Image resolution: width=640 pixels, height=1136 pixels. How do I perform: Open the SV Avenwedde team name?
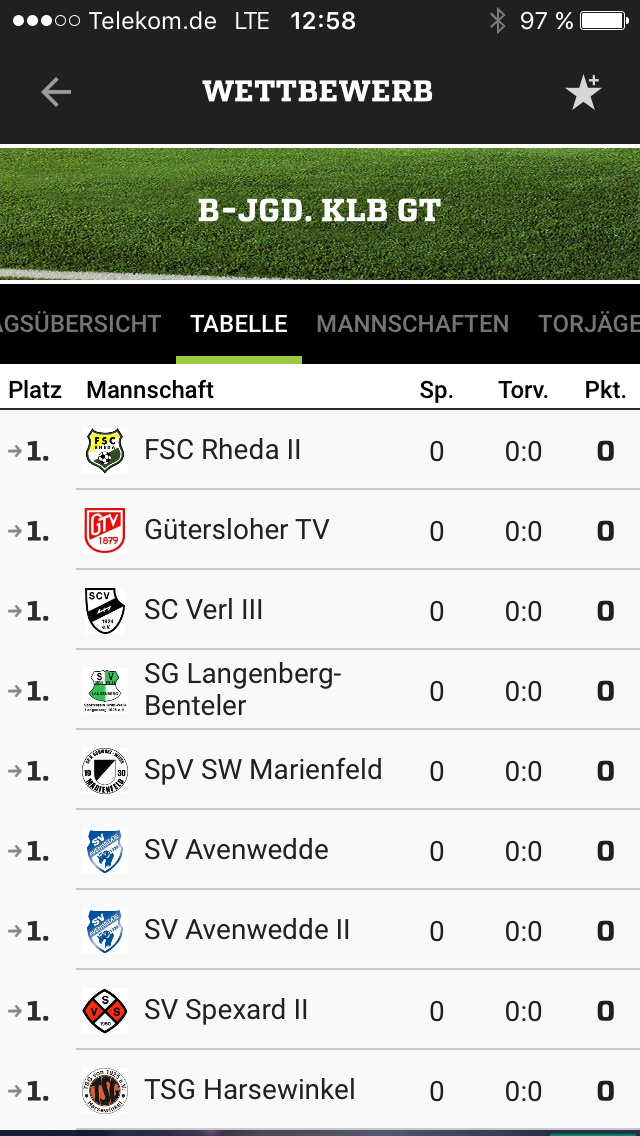[x=236, y=850]
